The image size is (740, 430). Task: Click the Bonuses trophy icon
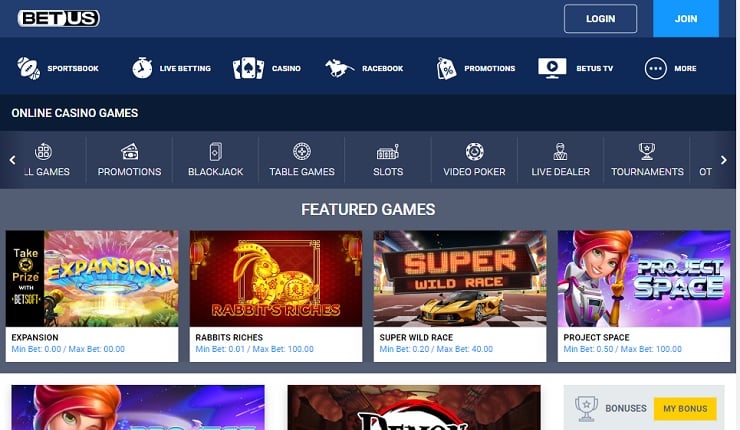[x=586, y=408]
